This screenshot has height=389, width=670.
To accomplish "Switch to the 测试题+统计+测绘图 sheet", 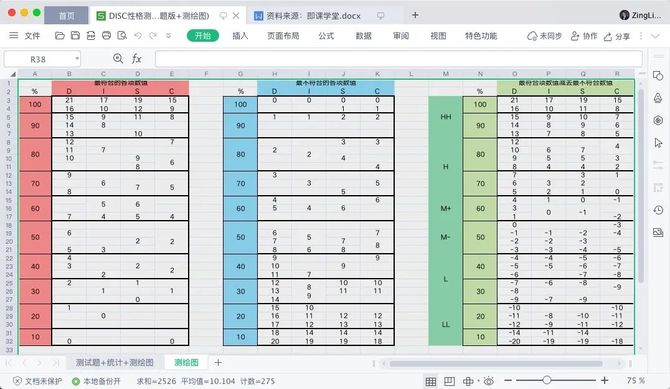I will click(115, 362).
